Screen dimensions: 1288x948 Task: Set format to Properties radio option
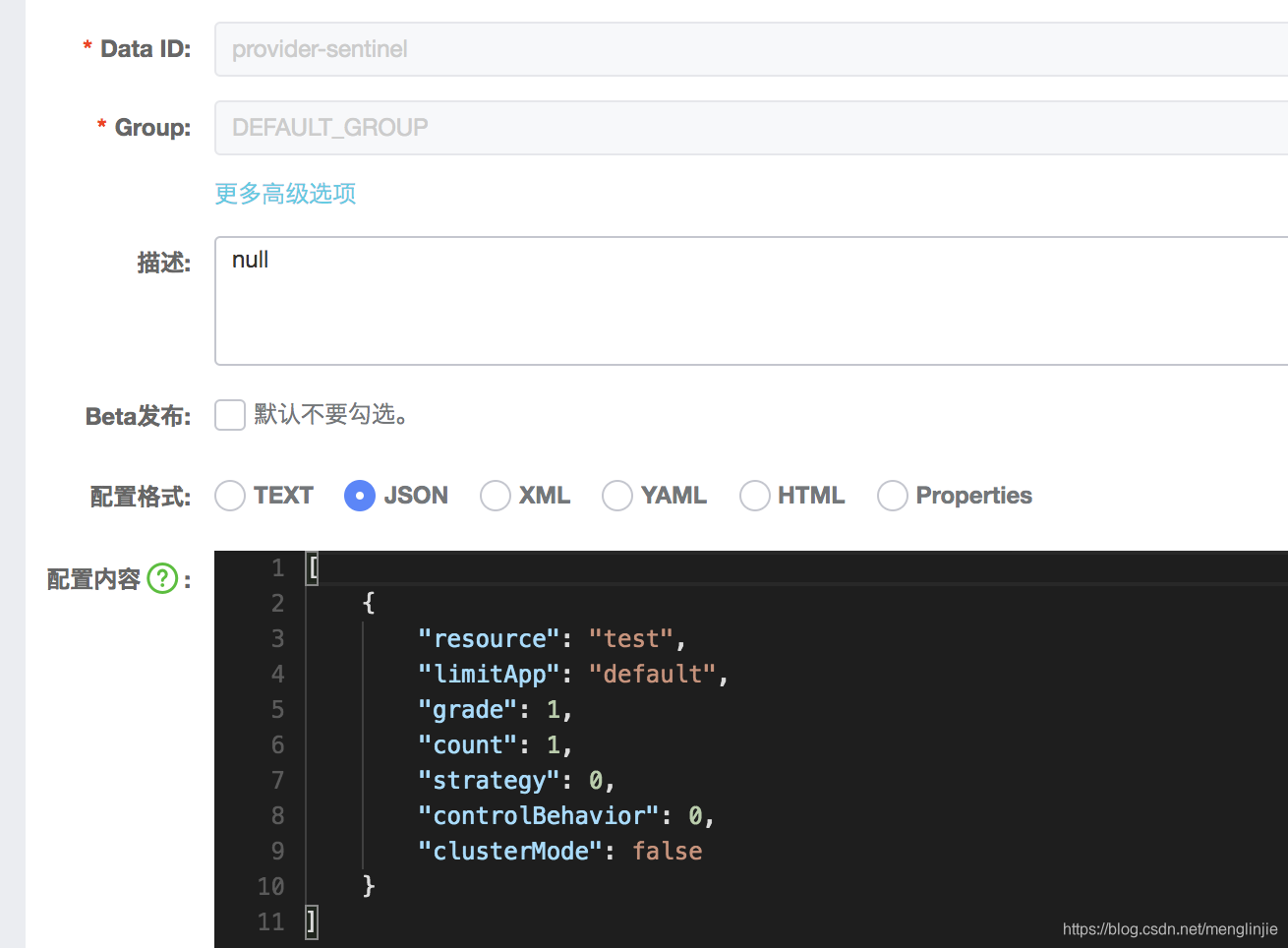click(x=893, y=496)
